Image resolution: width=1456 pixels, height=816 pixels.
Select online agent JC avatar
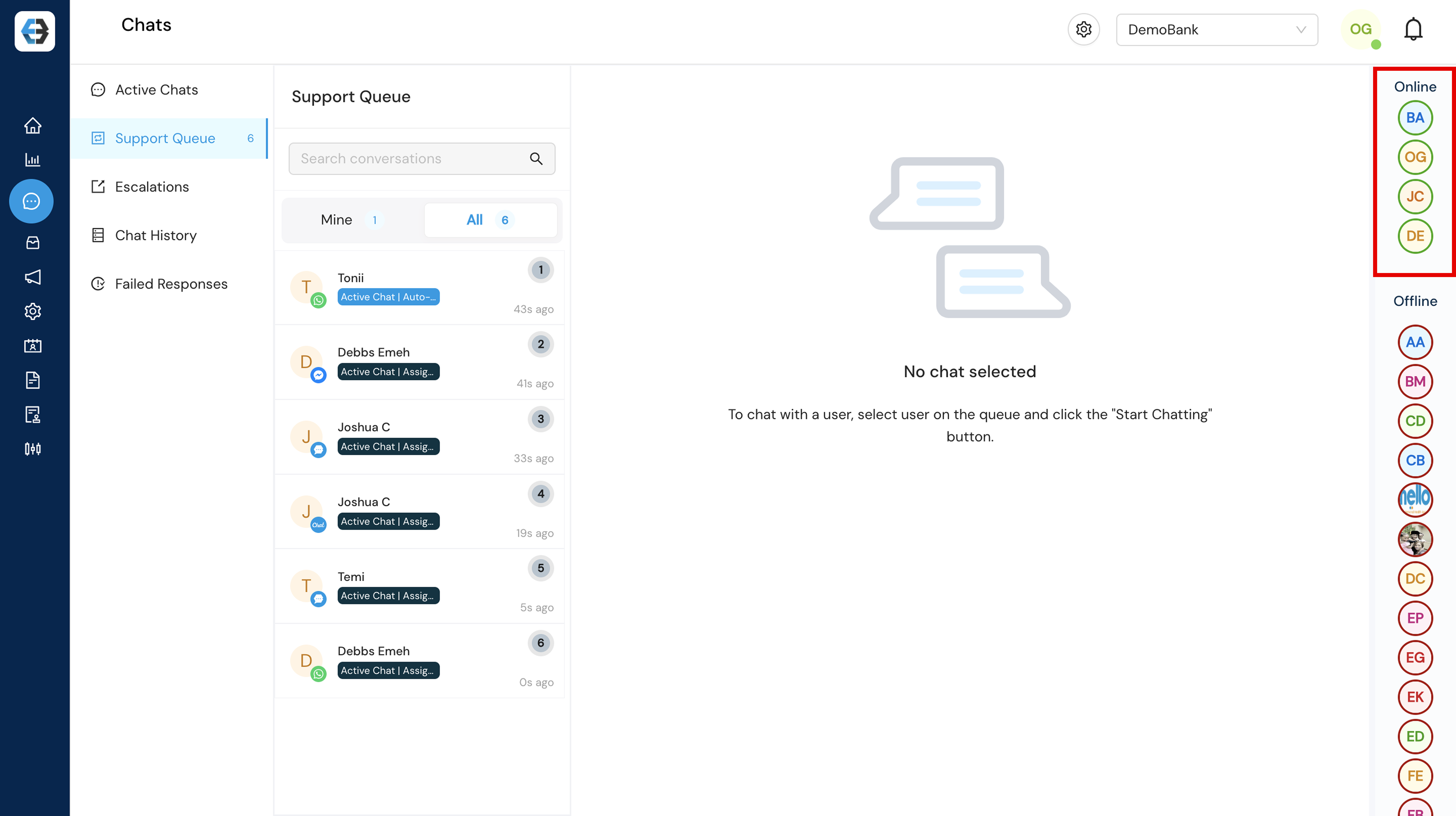1415,197
